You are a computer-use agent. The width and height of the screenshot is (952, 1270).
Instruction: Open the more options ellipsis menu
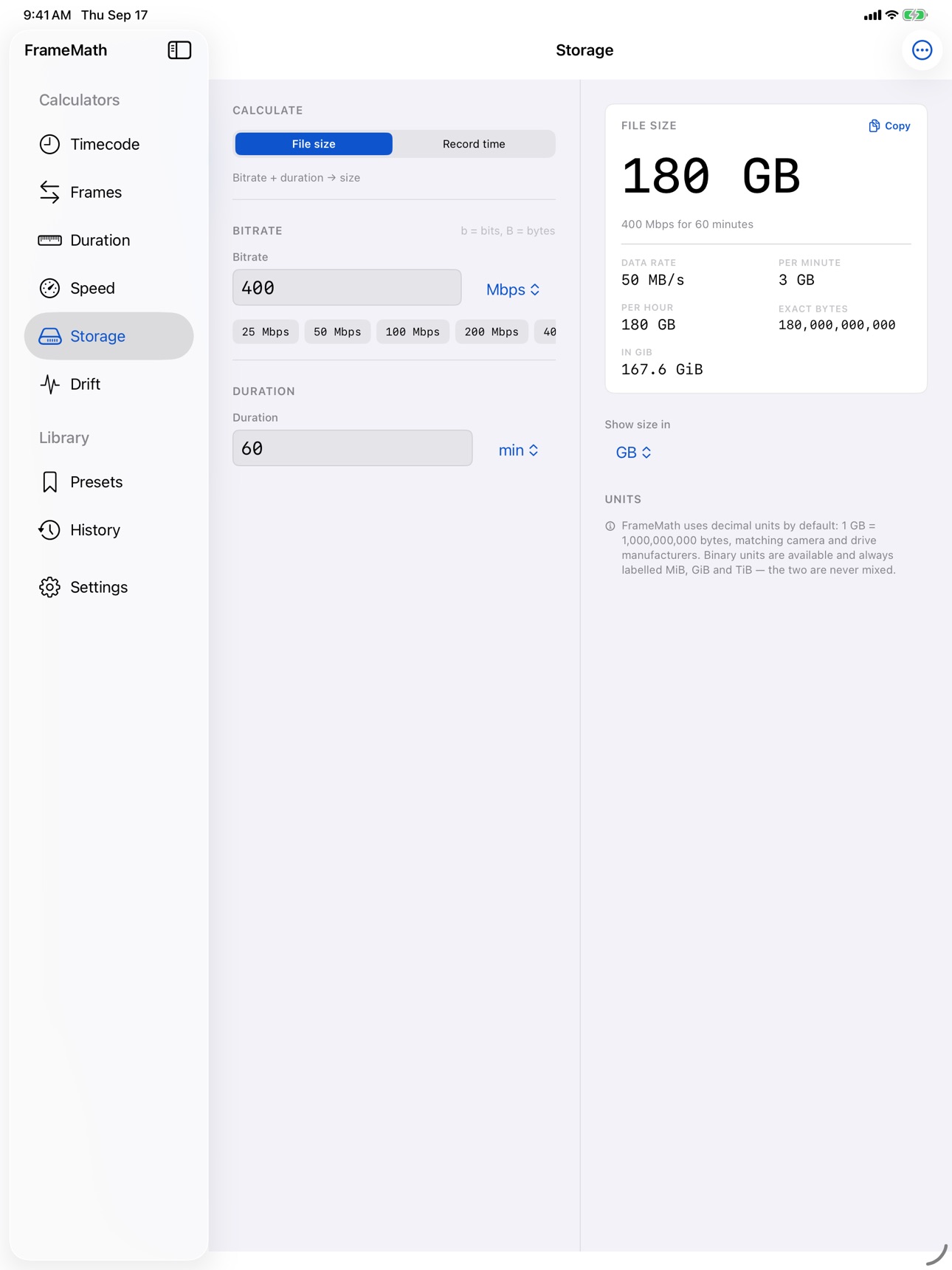pyautogui.click(x=922, y=50)
